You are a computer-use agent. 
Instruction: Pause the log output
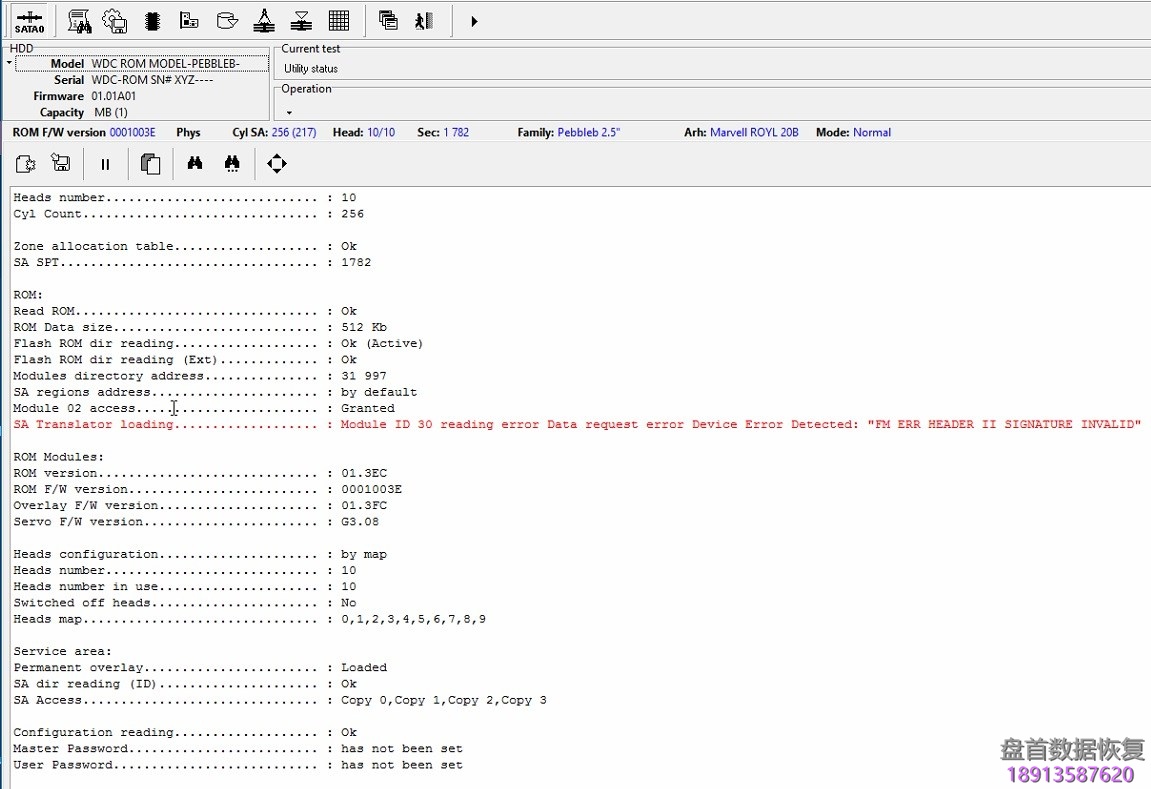105,163
